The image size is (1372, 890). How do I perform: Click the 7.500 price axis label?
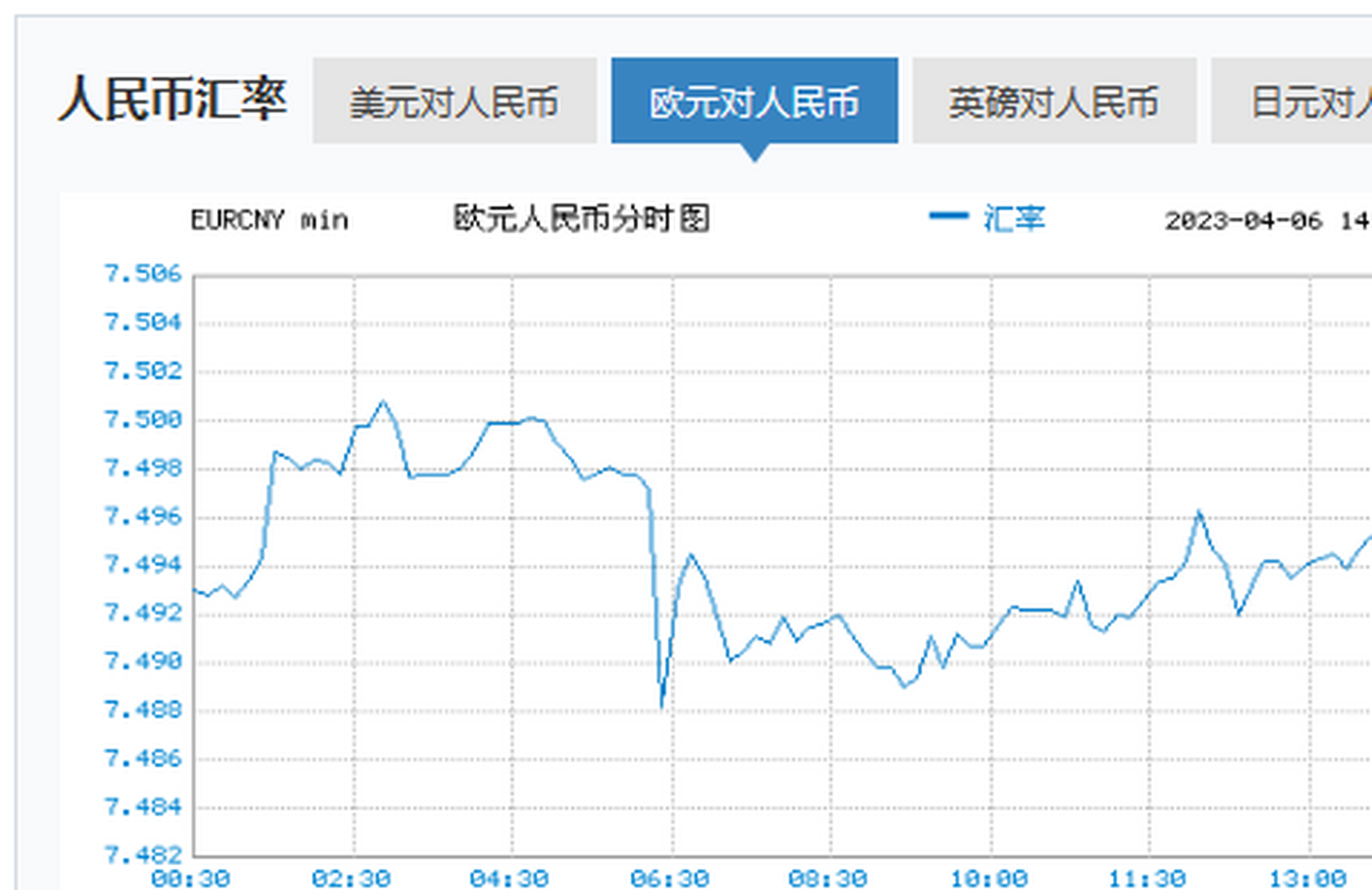point(142,419)
